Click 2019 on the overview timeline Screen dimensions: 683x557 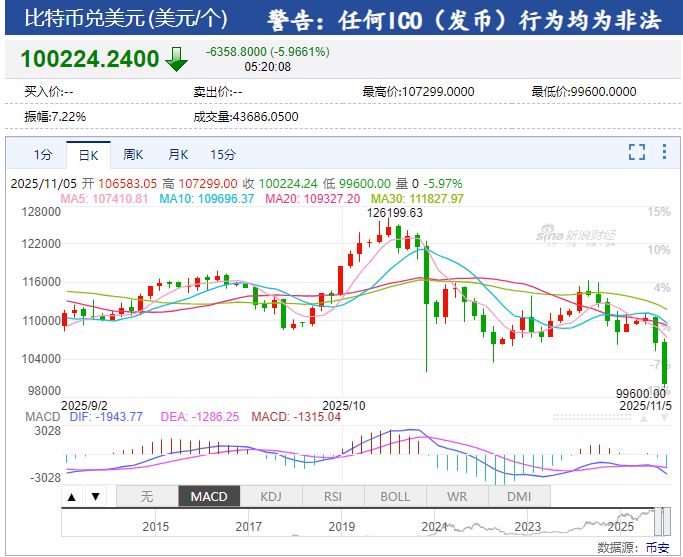click(x=342, y=526)
